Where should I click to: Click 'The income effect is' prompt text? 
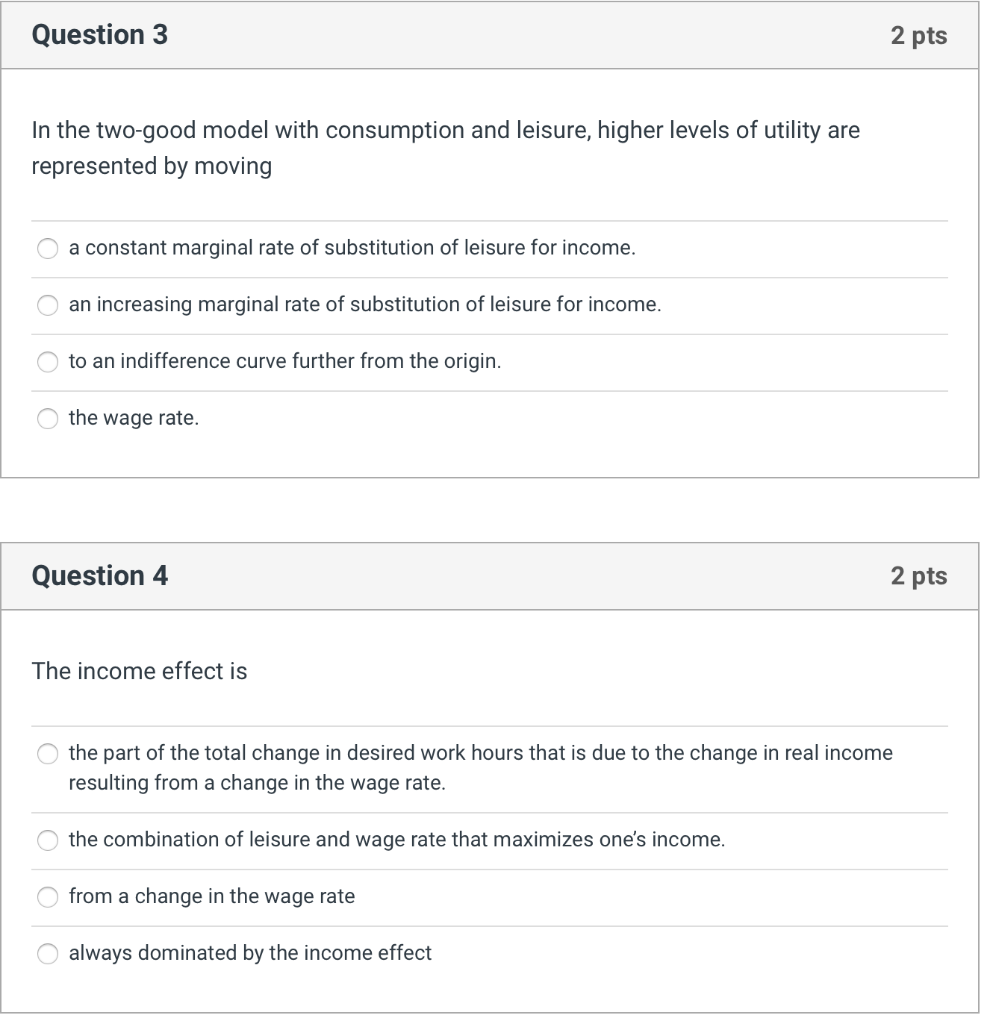(138, 671)
